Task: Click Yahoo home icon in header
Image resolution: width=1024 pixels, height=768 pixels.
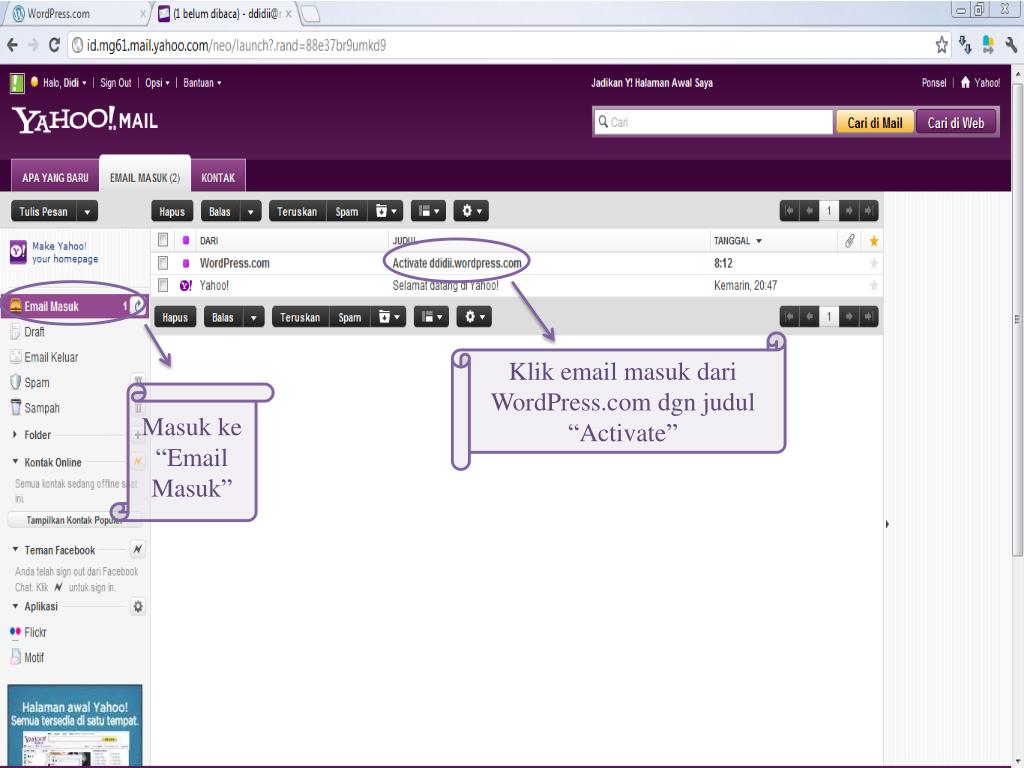Action: point(965,82)
